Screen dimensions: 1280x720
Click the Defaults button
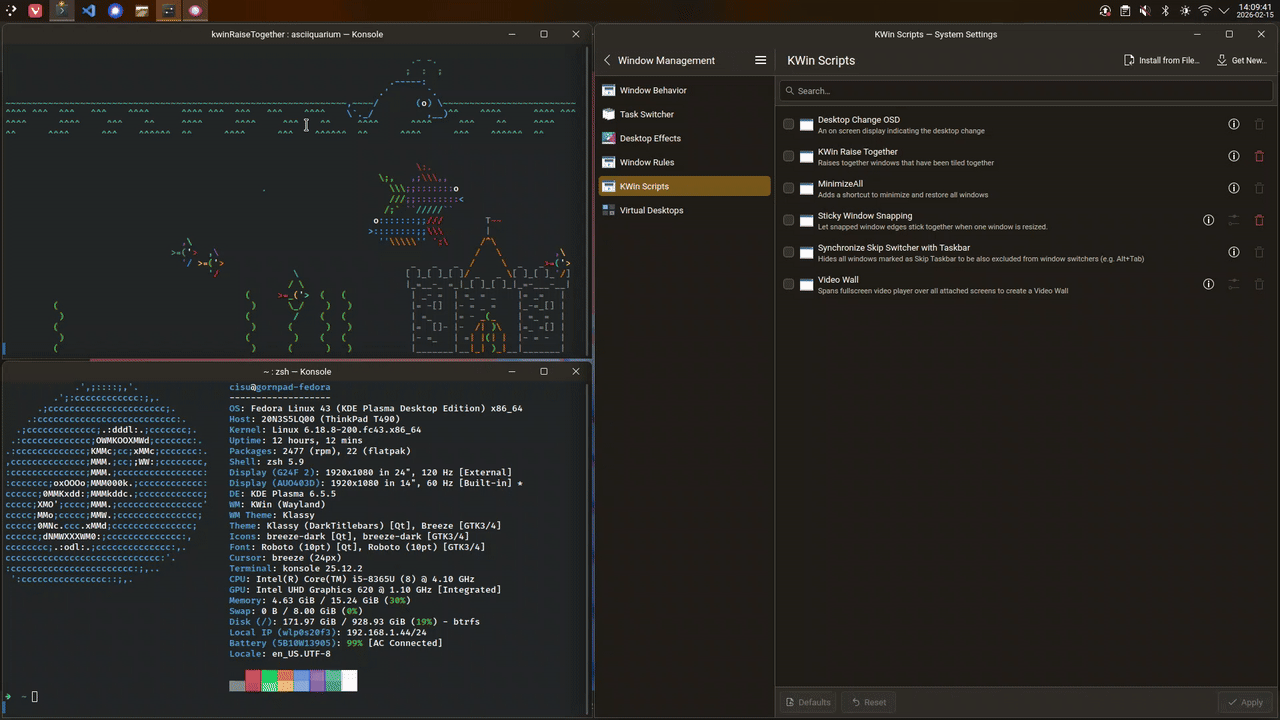[808, 702]
